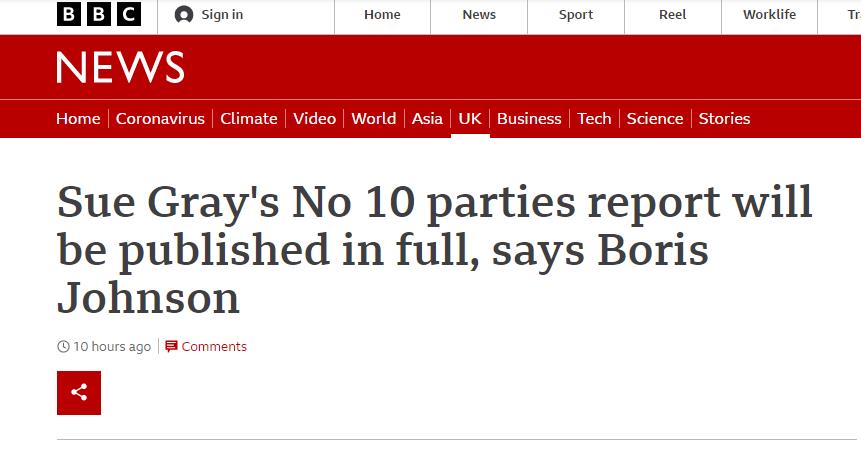Click the Comments speech bubble icon
861x455 pixels.
[x=171, y=347]
